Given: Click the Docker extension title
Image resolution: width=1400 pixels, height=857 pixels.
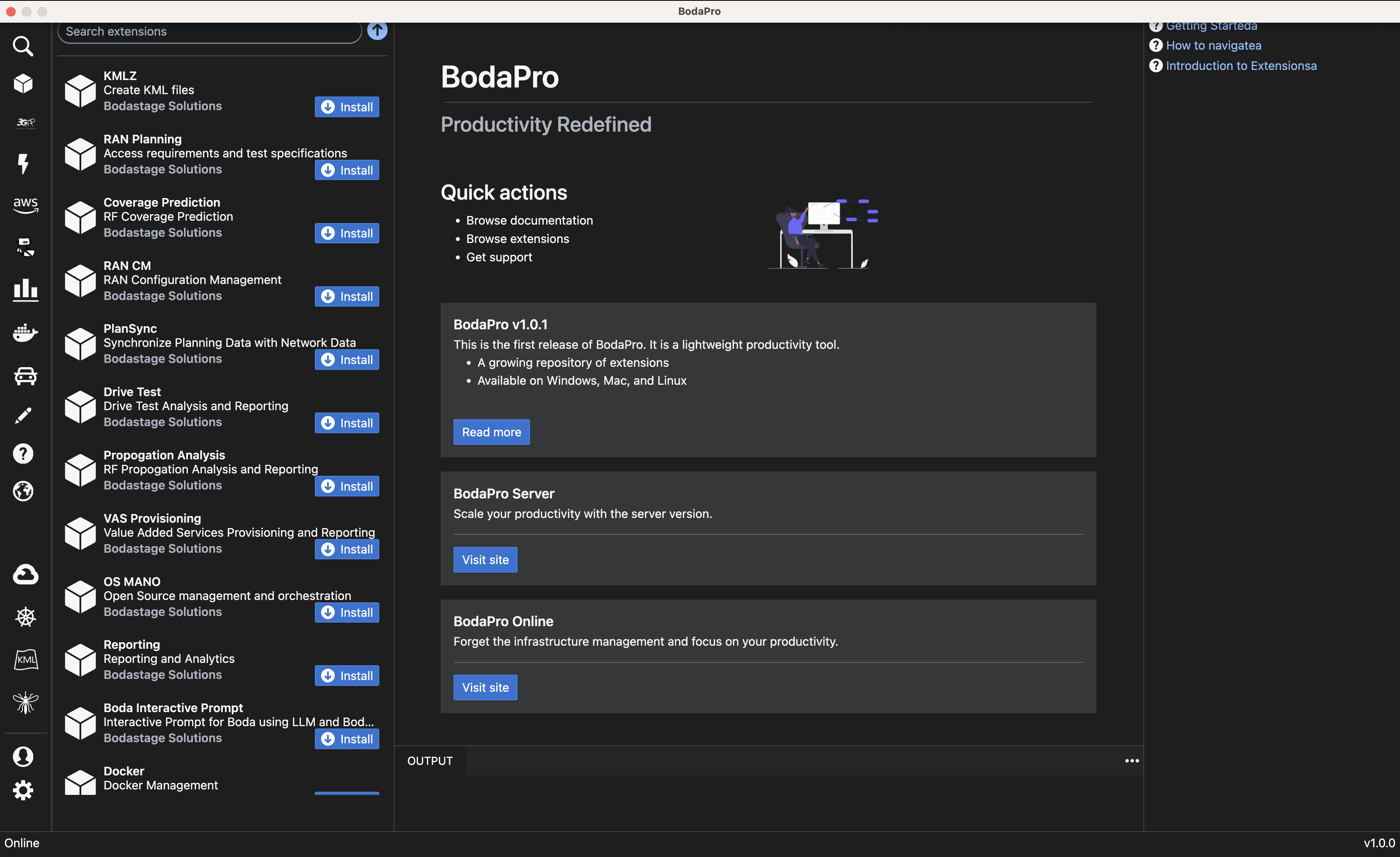Looking at the screenshot, I should (124, 771).
